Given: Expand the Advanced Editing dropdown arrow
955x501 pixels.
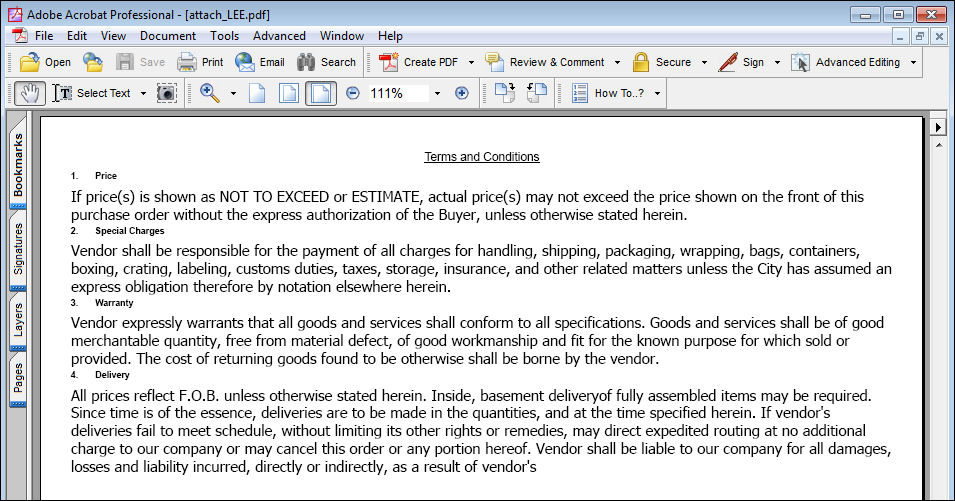Looking at the screenshot, I should (913, 63).
